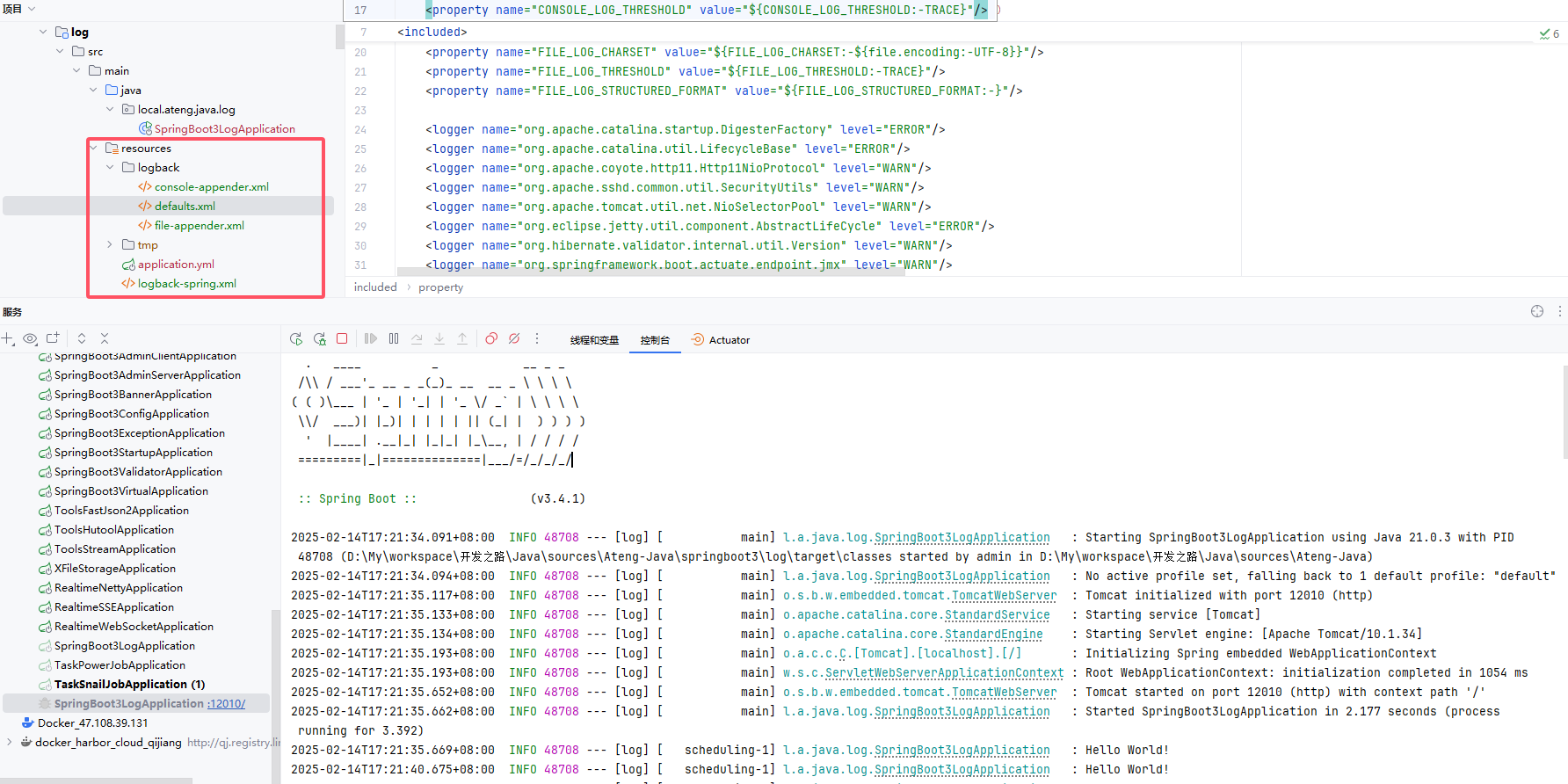Switch to the 线程和变量 tab
The width and height of the screenshot is (1568, 784).
594,340
